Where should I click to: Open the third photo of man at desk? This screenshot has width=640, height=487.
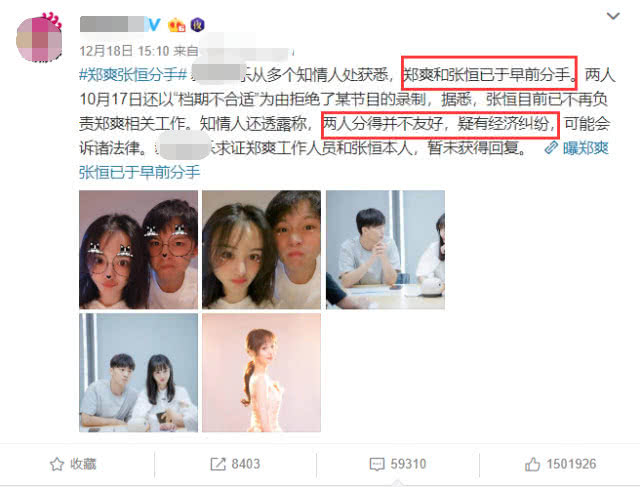click(385, 249)
